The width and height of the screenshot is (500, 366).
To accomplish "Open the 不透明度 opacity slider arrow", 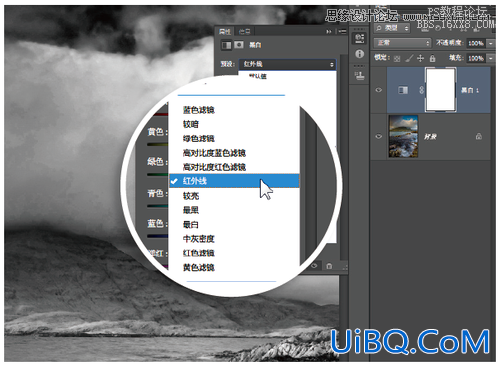I will coord(491,43).
